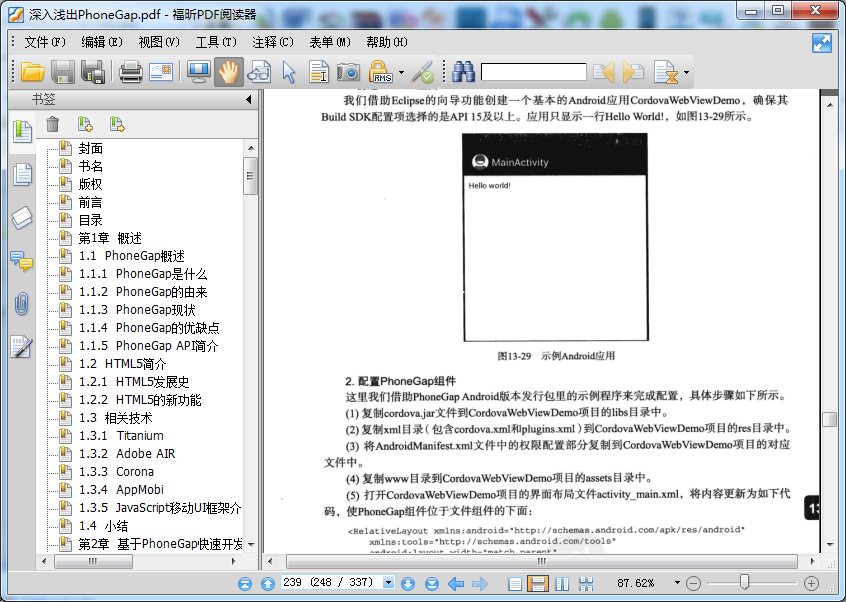Open the bookmarks panel sidebar icon
Screen dimensions: 846x602
[x=22, y=131]
